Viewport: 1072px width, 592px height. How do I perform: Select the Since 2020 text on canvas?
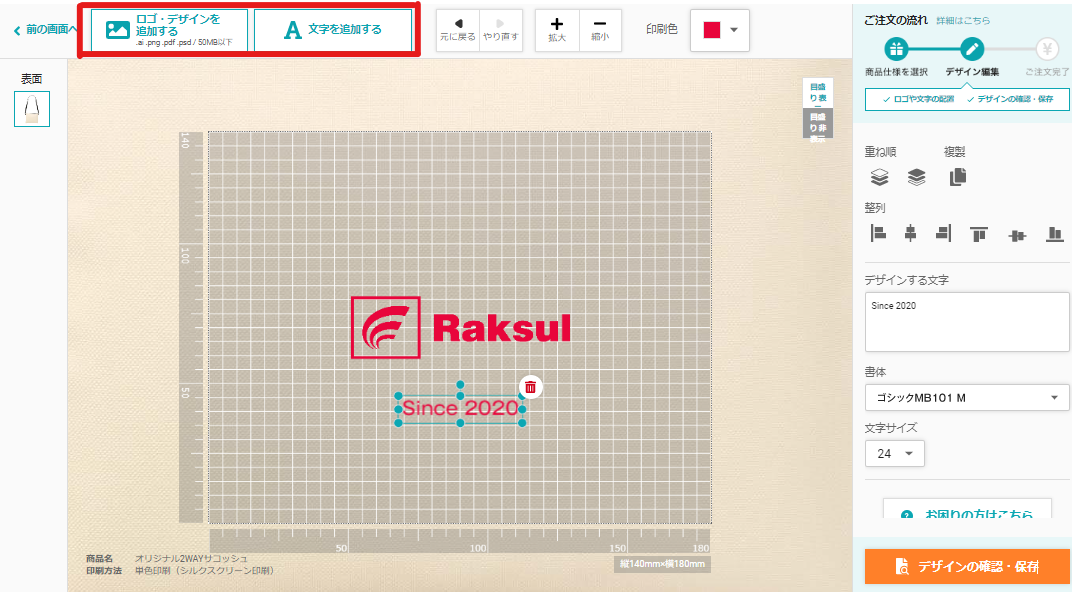pos(460,408)
